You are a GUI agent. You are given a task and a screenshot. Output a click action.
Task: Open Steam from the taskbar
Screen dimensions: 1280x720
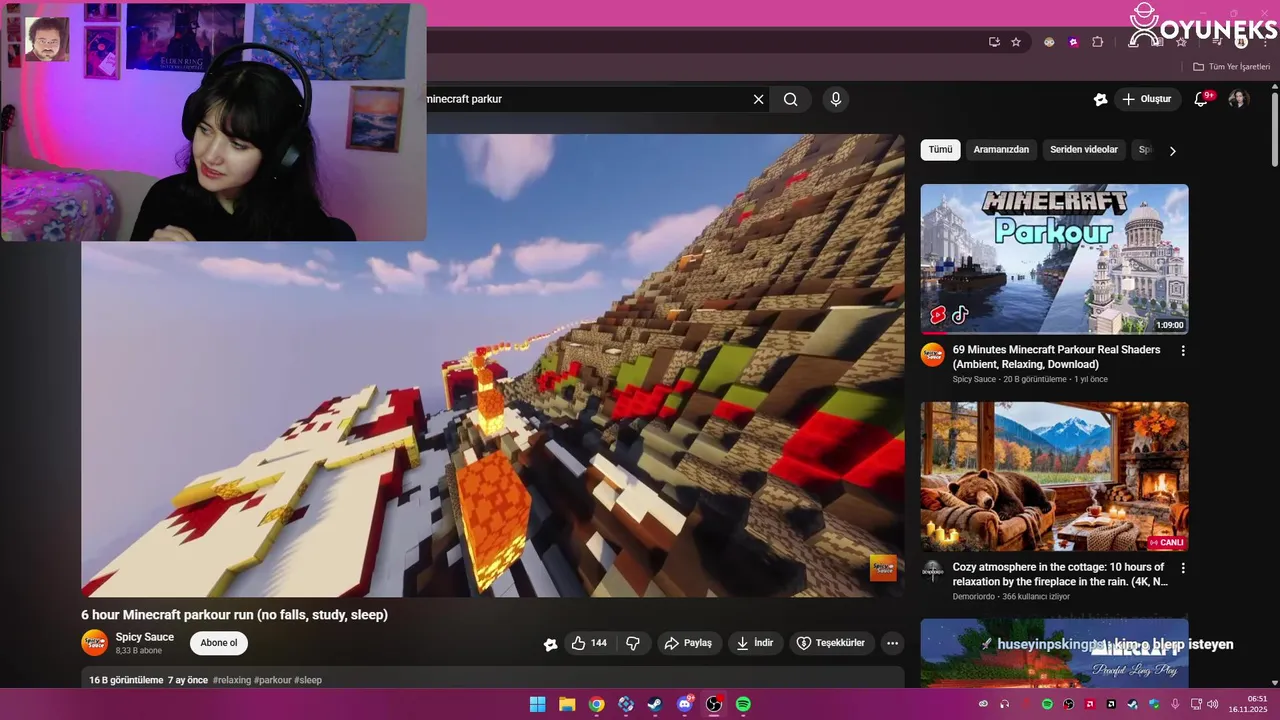pos(654,705)
